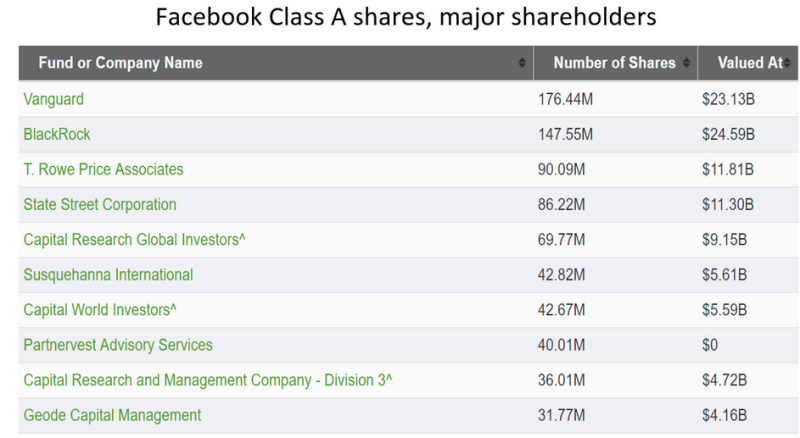Image resolution: width=800 pixels, height=438 pixels.
Task: Click the Capital World Investors link
Action: 107,309
